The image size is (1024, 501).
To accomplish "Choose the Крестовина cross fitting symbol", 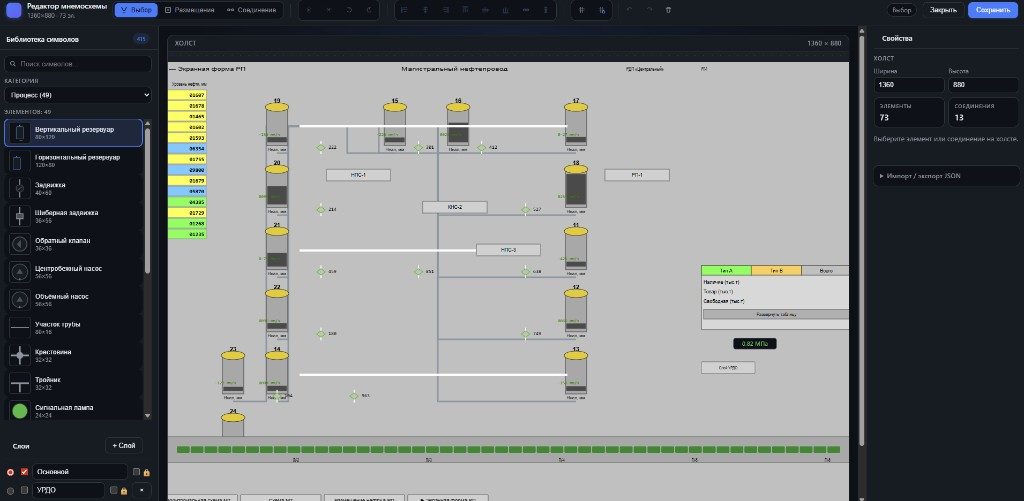I will pos(73,355).
